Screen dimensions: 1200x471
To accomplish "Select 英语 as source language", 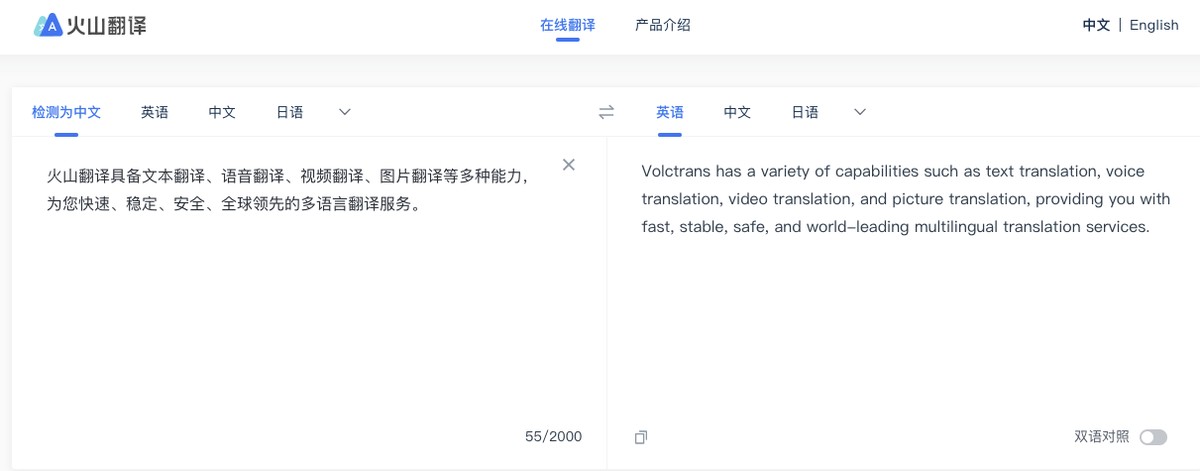I will tap(154, 112).
